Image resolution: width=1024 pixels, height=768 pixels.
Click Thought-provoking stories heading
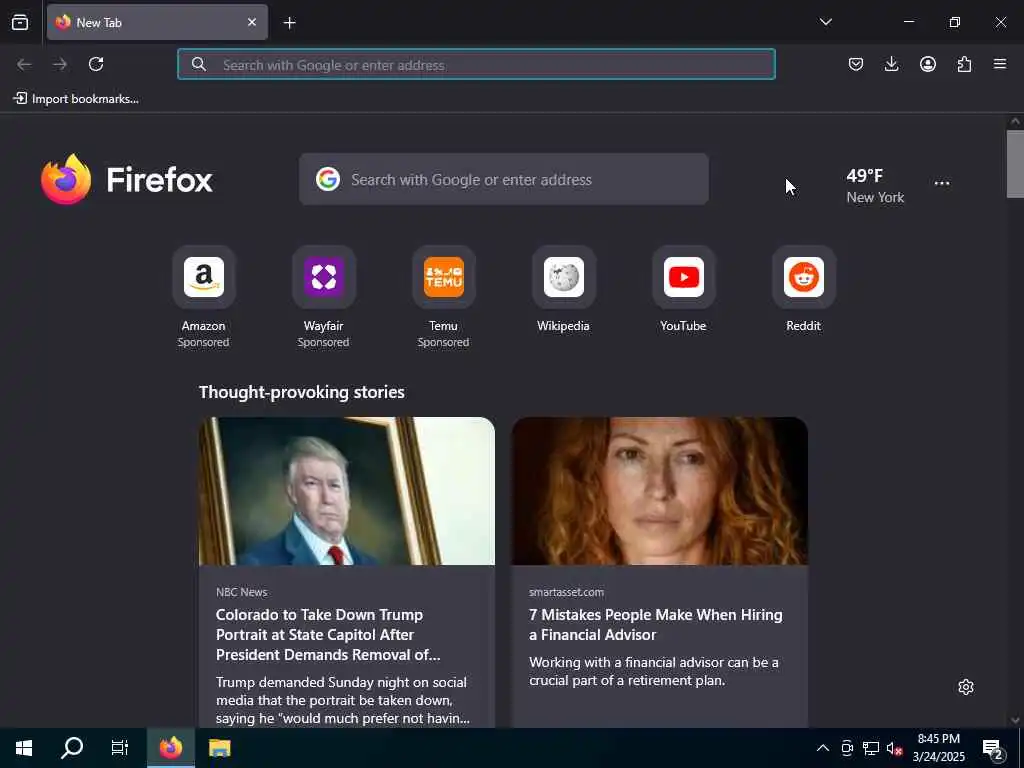(x=302, y=392)
